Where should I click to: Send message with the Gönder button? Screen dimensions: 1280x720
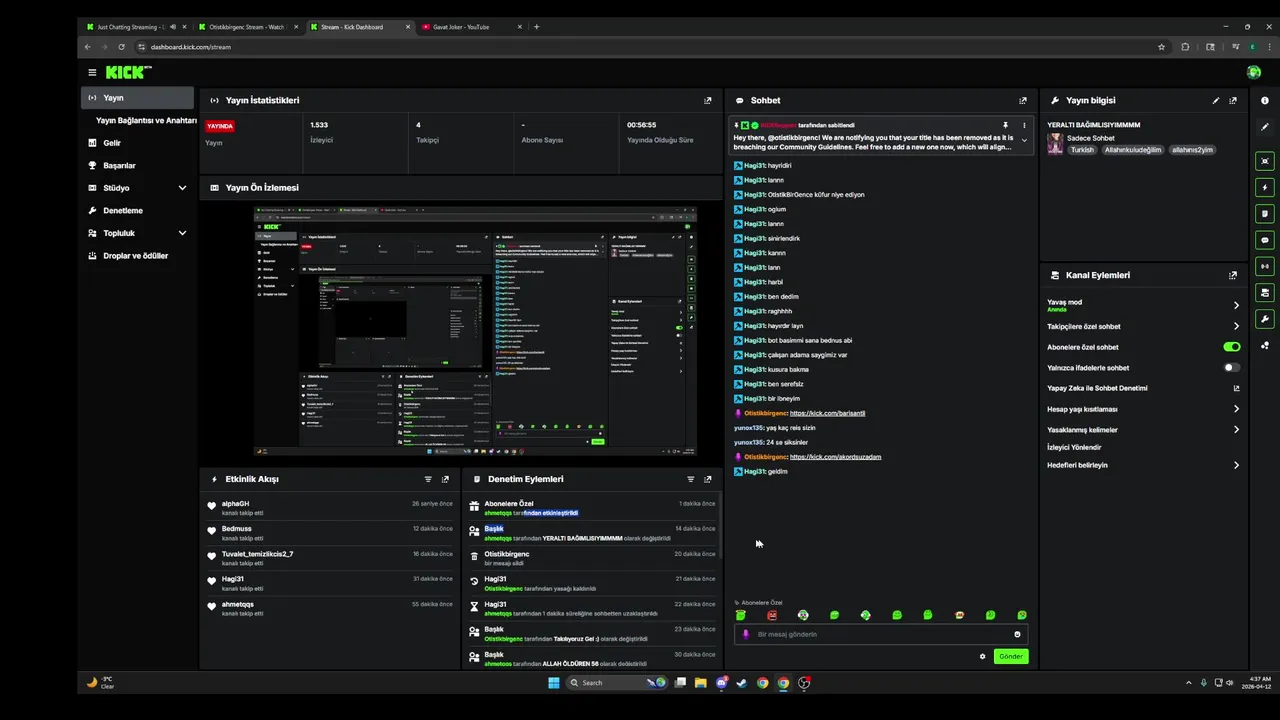(x=1011, y=656)
